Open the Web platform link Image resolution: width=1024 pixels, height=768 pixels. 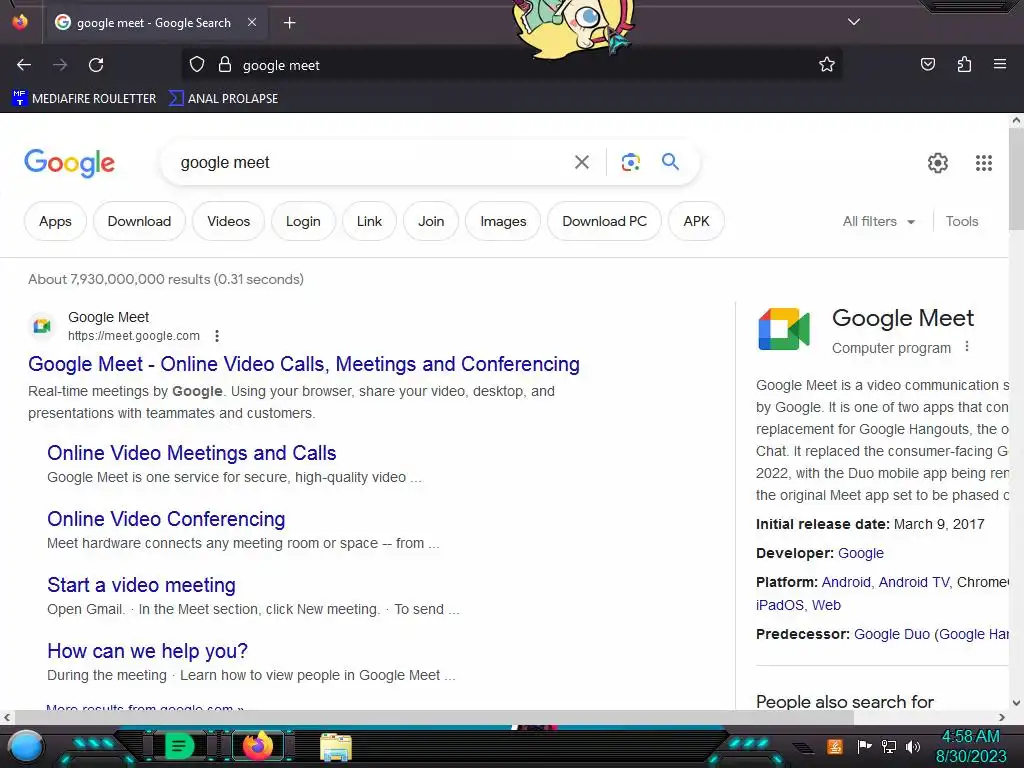[826, 605]
